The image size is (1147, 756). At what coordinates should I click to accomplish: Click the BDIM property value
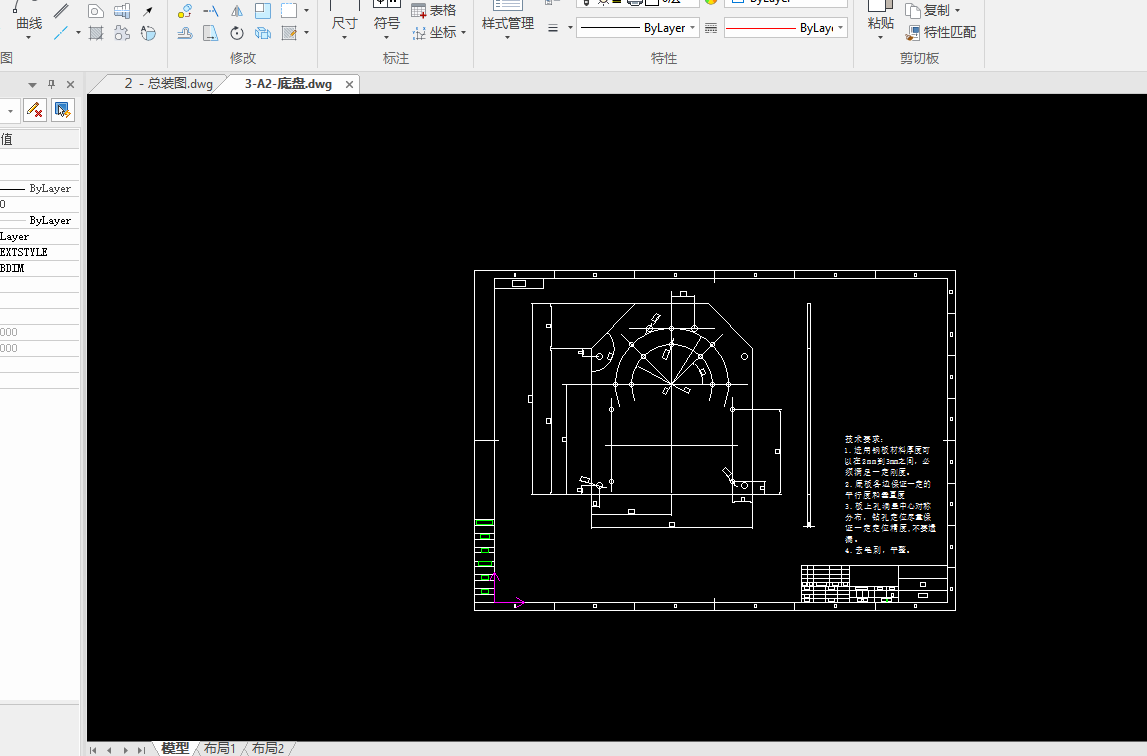tap(40, 268)
